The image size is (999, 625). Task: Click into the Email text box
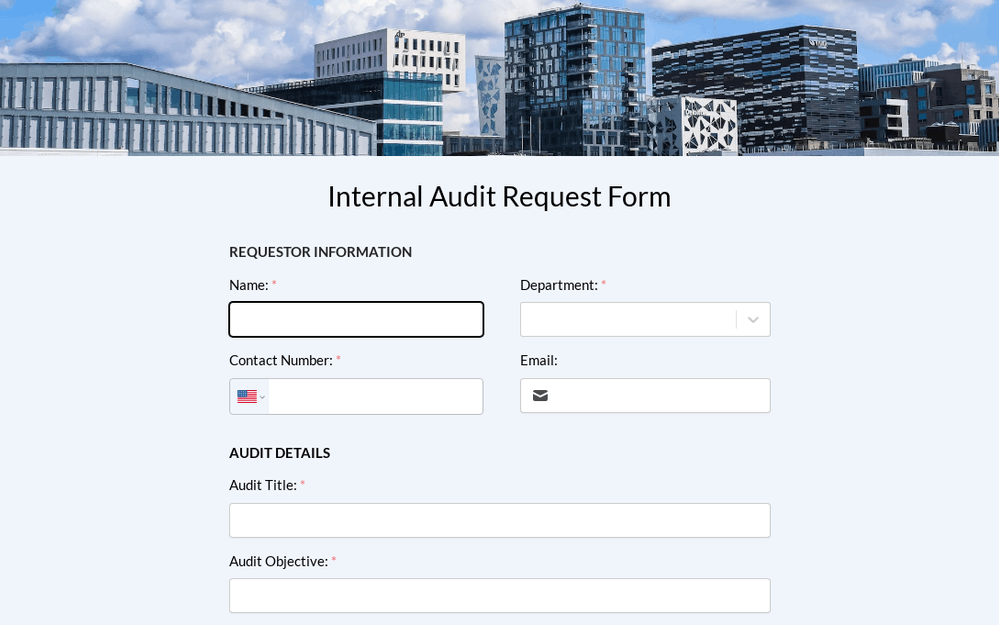click(x=660, y=396)
